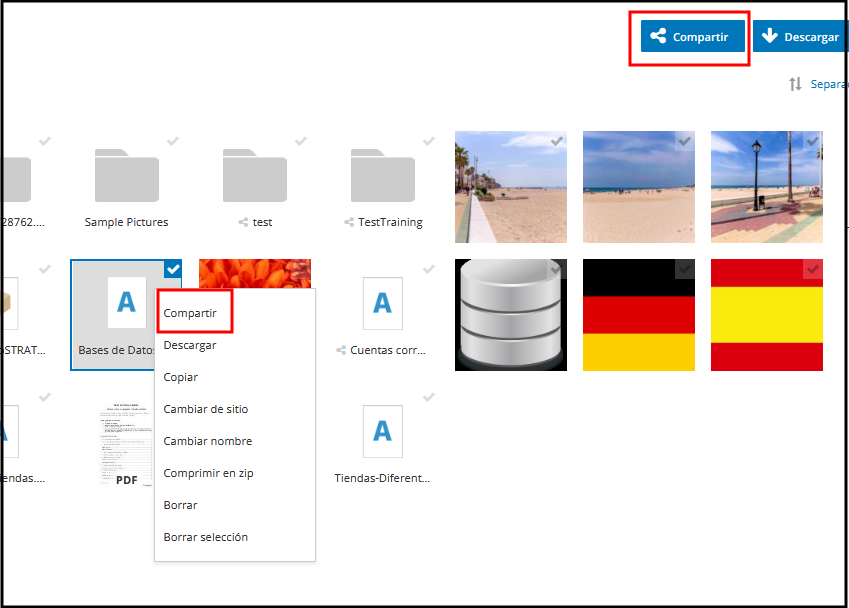Open the test shared folder icon
This screenshot has width=849, height=608.
coord(255,176)
